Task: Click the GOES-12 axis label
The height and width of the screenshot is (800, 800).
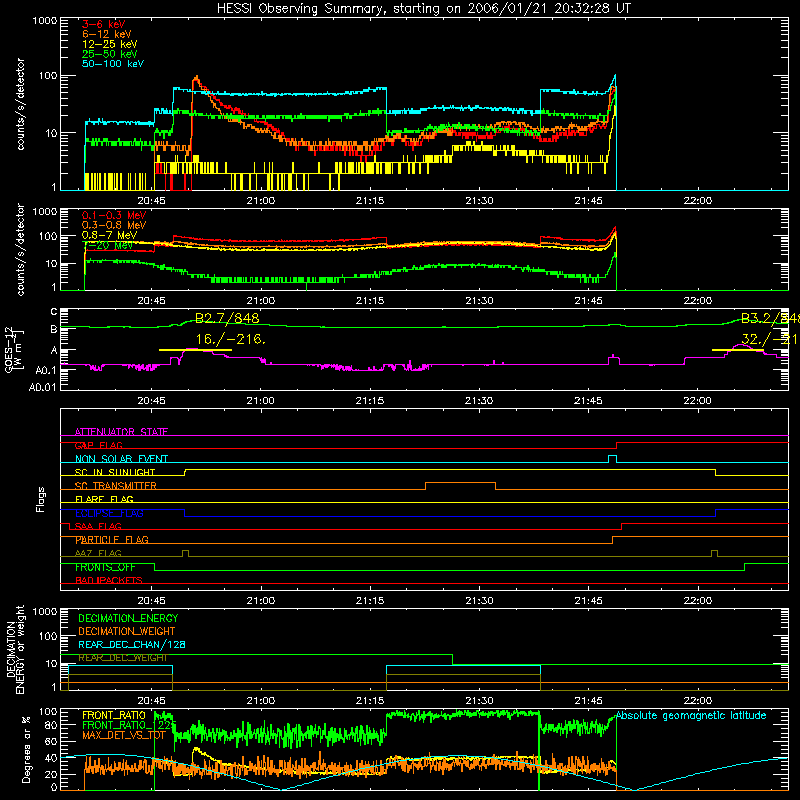Action: tap(14, 350)
